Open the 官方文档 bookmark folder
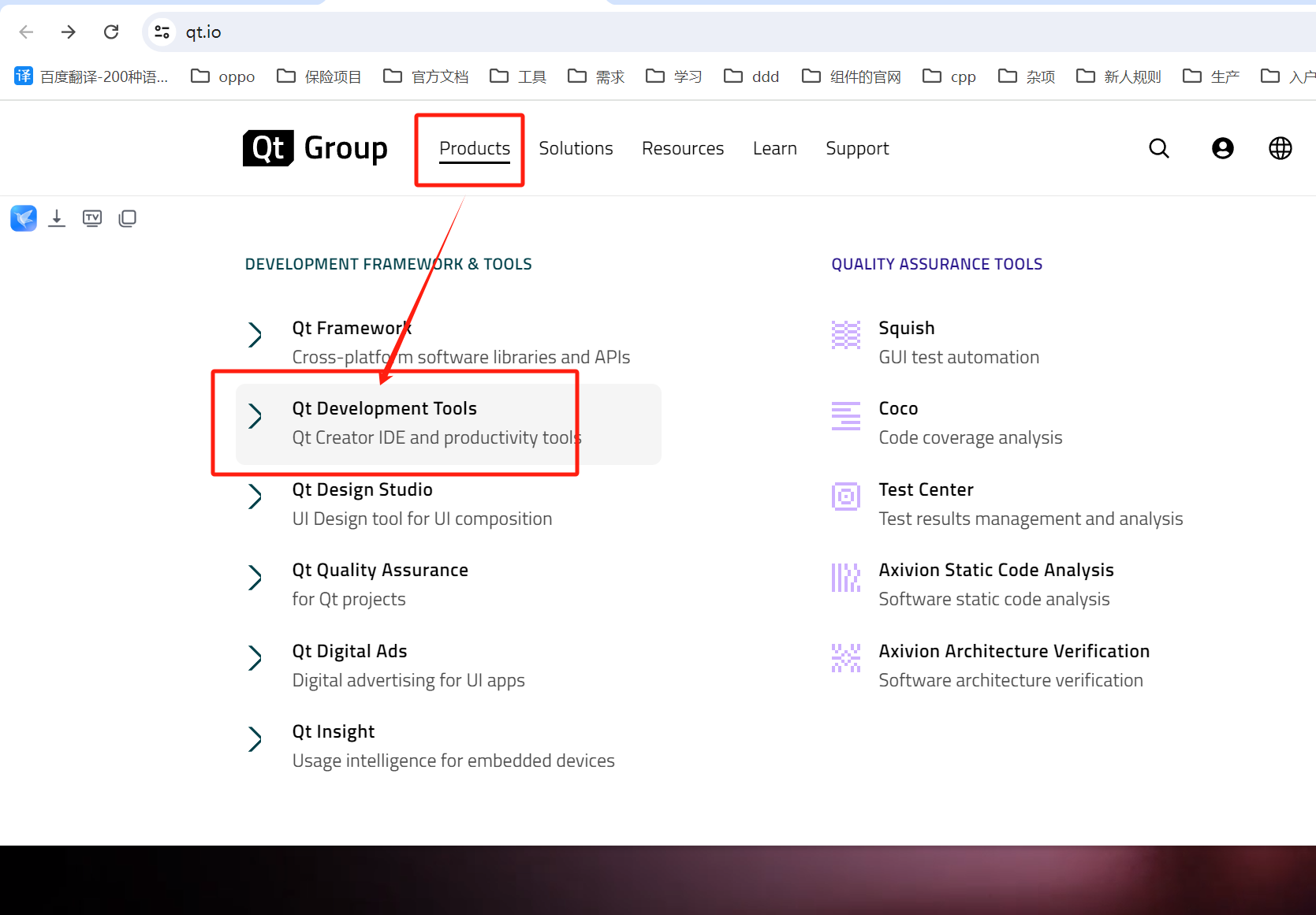This screenshot has width=1316, height=915. [x=426, y=76]
